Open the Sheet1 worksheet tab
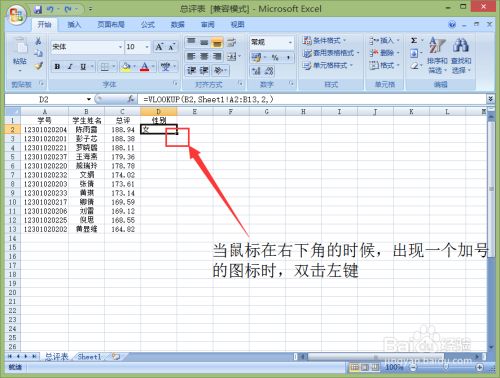 (x=89, y=357)
